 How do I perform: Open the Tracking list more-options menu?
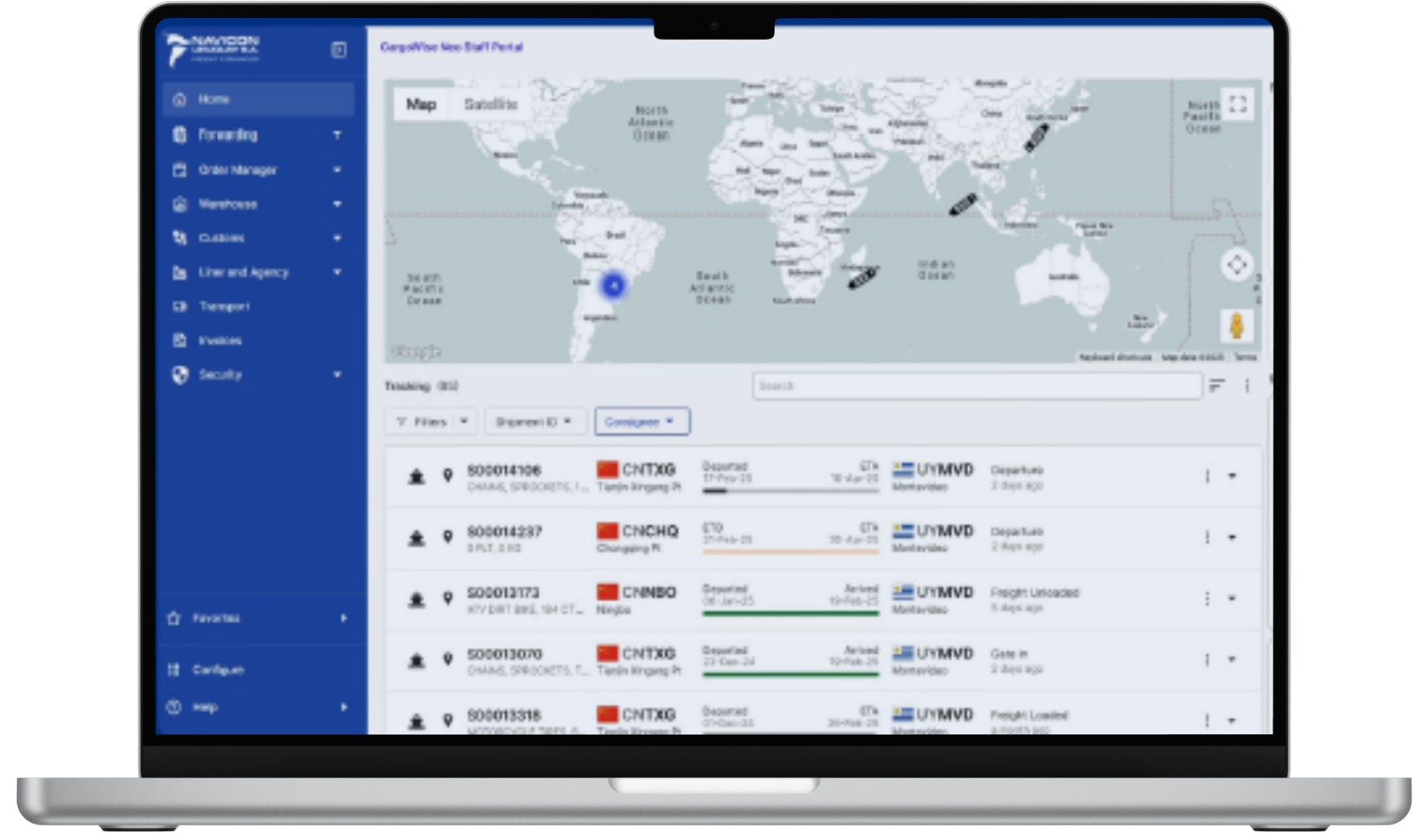(x=1247, y=385)
